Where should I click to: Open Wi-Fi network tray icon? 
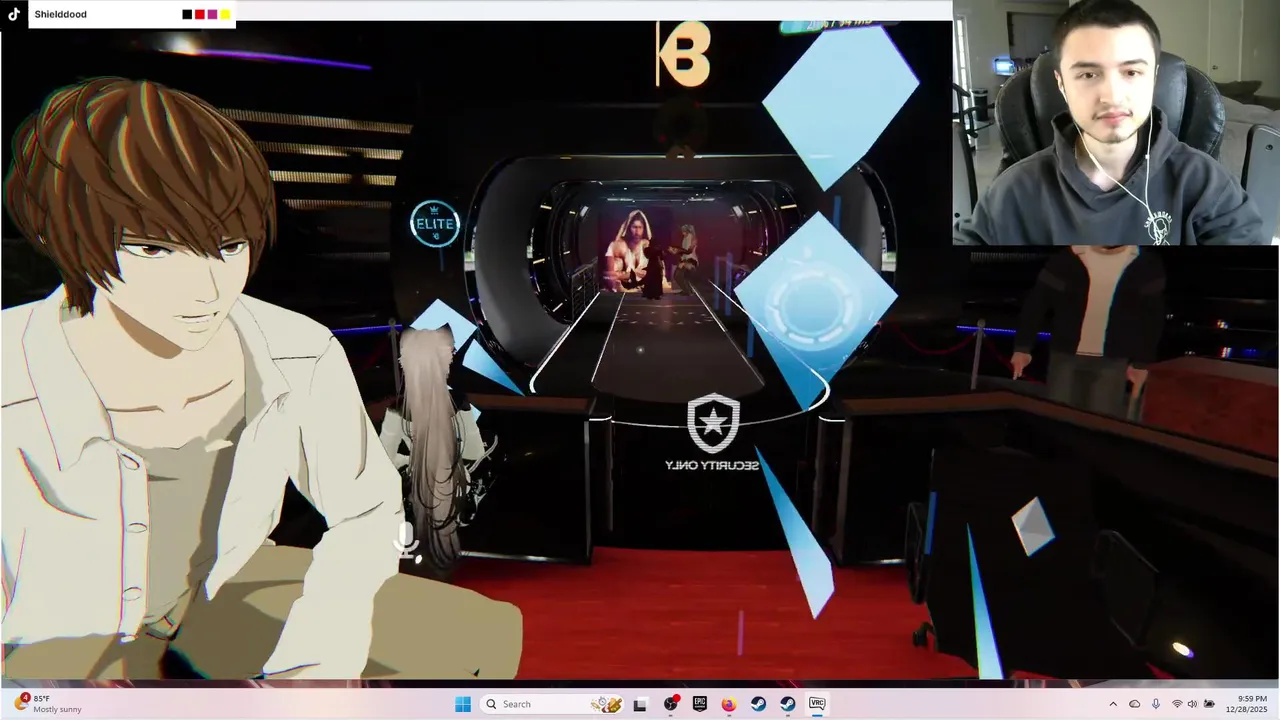[1177, 704]
